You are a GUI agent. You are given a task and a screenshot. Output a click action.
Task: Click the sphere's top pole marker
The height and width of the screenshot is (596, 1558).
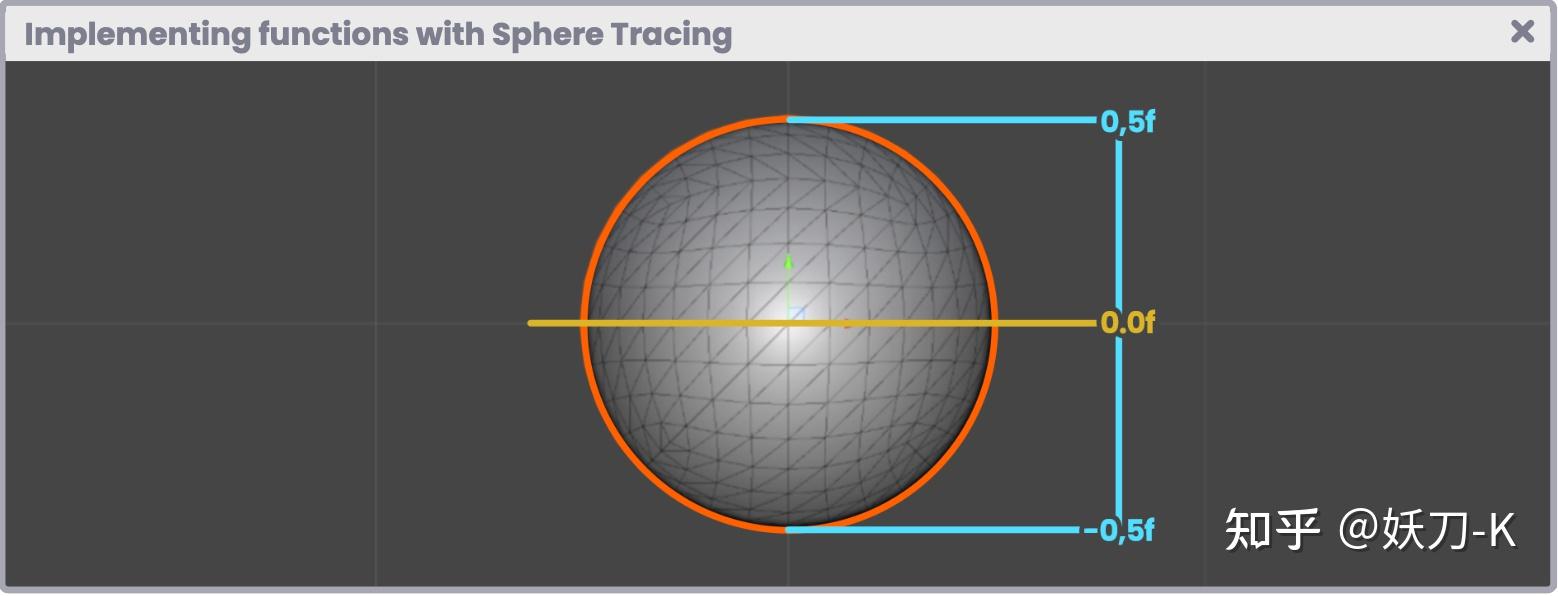(x=788, y=118)
